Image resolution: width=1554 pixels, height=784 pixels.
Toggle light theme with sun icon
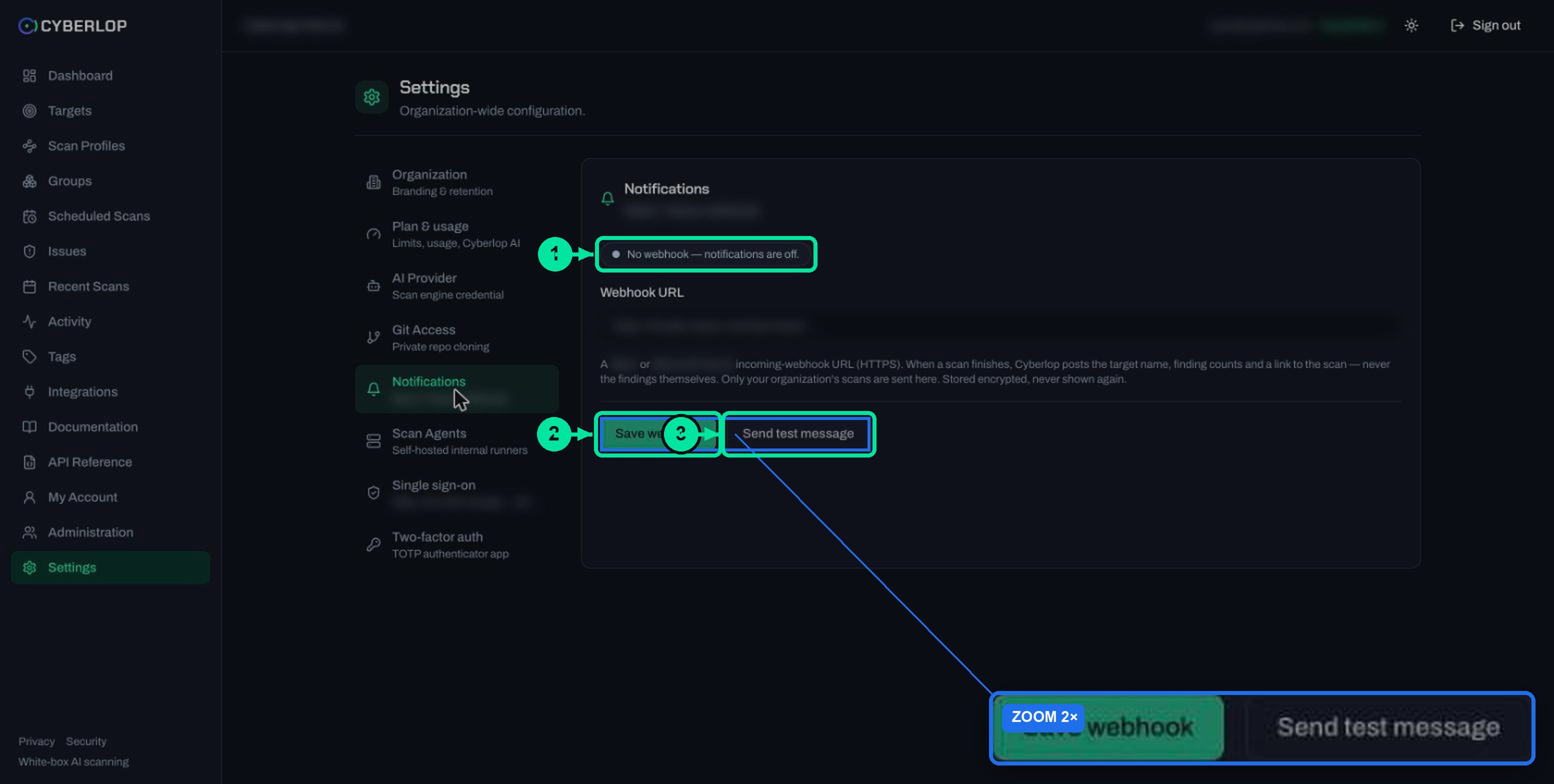[1411, 25]
